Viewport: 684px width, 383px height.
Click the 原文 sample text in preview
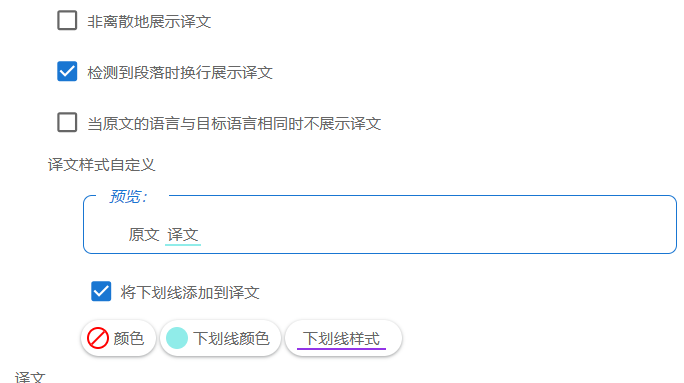click(x=144, y=235)
